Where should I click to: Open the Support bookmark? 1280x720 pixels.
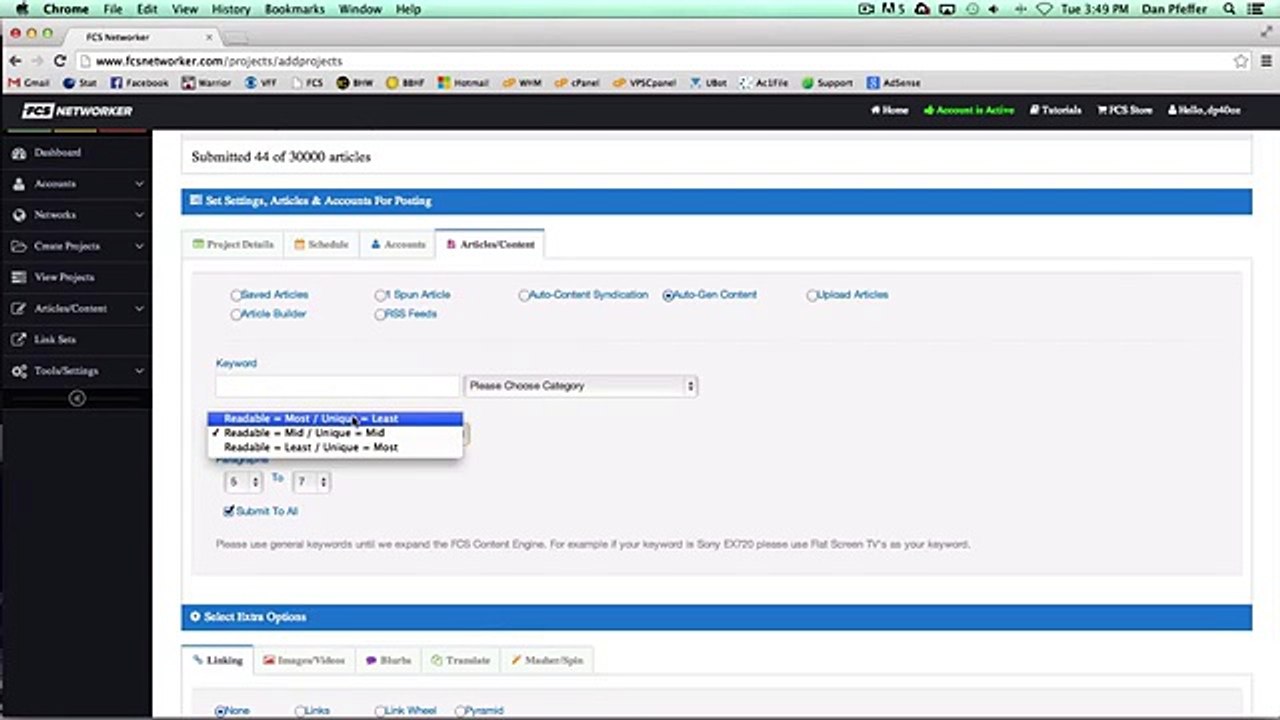pos(826,83)
